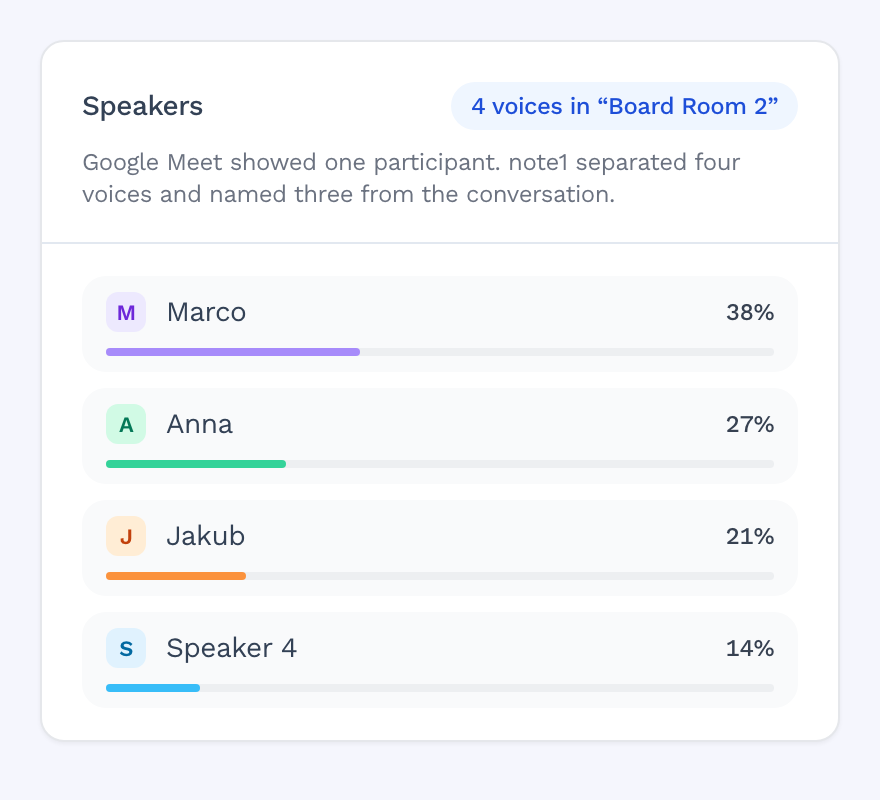Click Marco's purple talk-time bar
The width and height of the screenshot is (880, 800).
coord(233,352)
